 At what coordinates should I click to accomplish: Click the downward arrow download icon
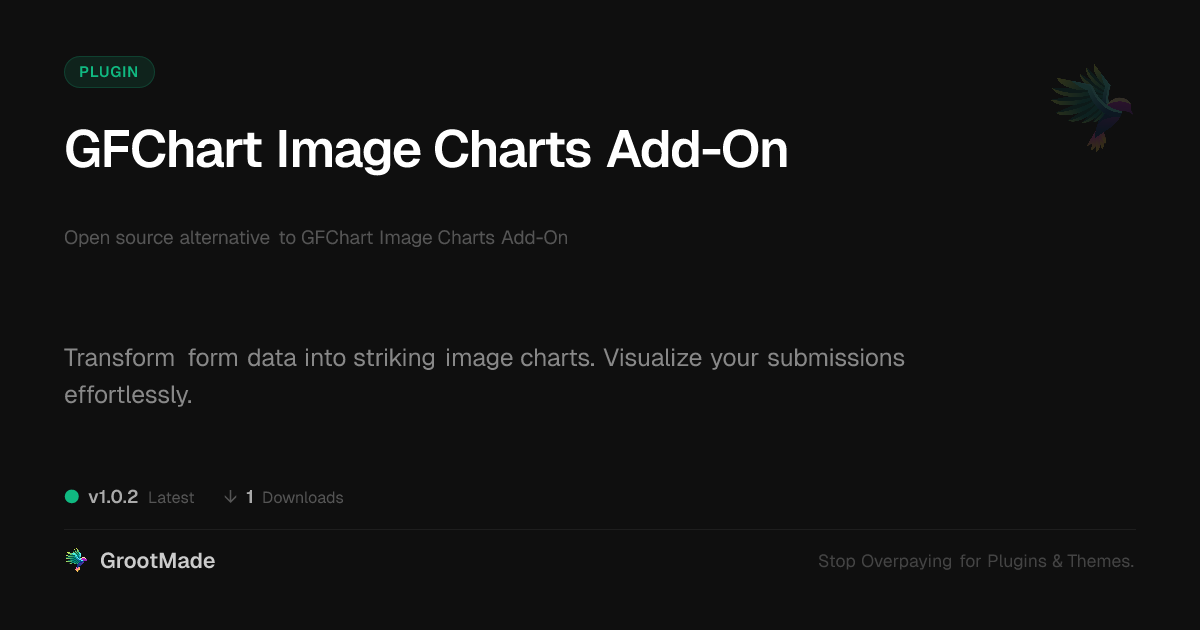[230, 497]
